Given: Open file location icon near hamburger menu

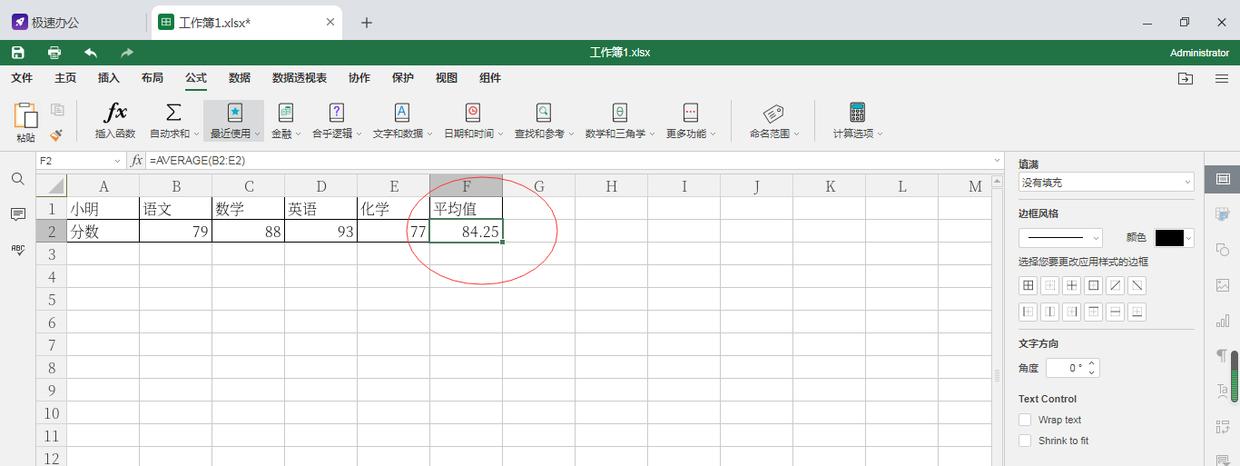Looking at the screenshot, I should click(1185, 78).
